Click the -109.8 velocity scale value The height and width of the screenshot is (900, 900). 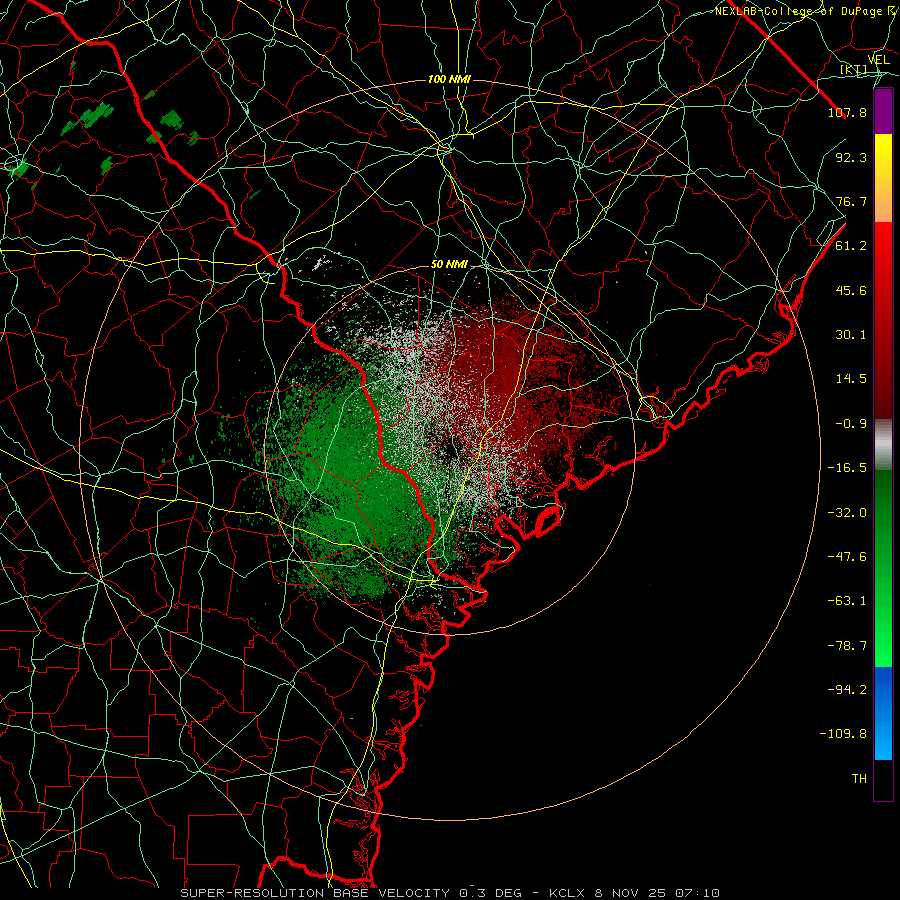843,734
